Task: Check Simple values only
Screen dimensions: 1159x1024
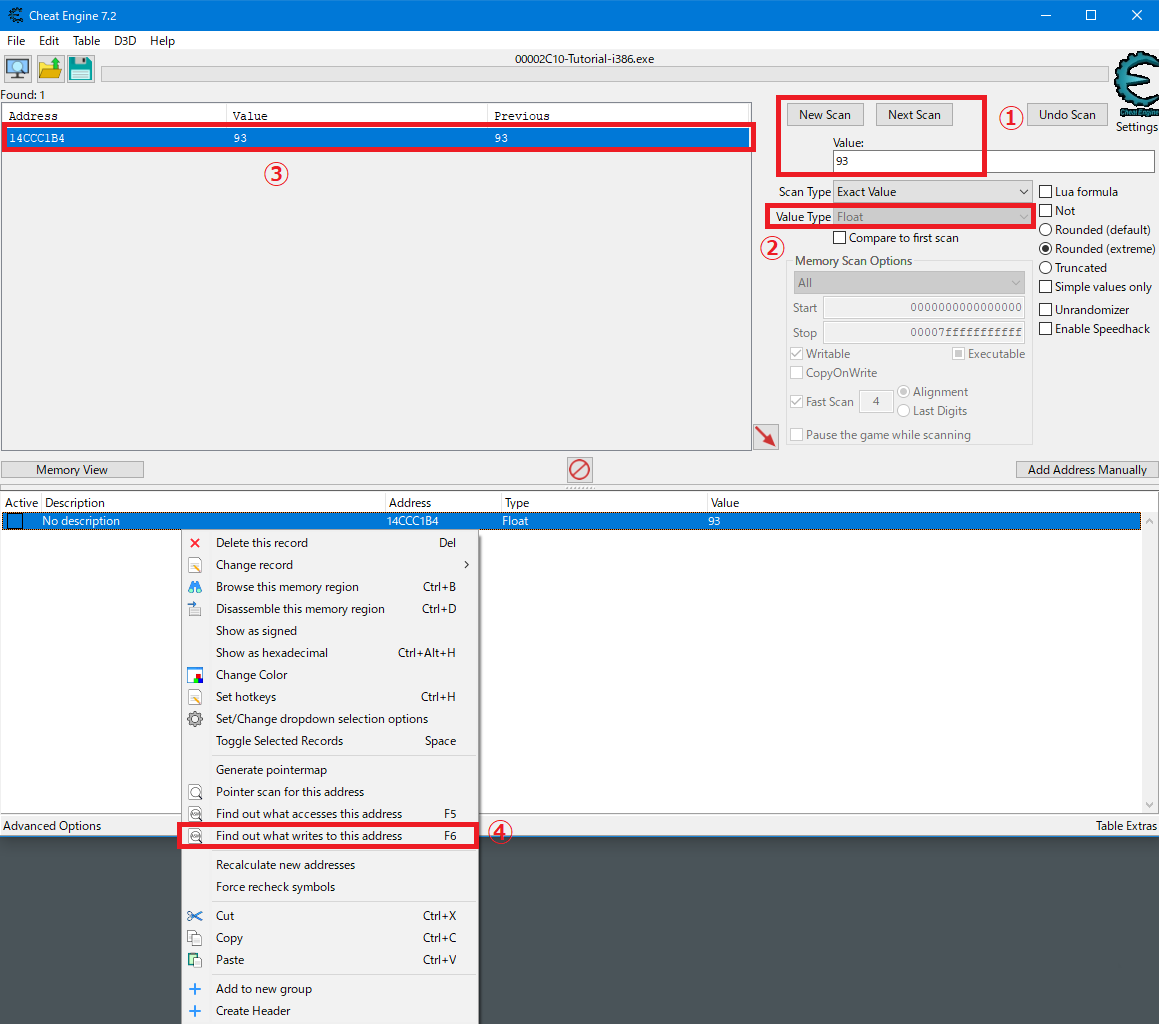Action: [1045, 287]
